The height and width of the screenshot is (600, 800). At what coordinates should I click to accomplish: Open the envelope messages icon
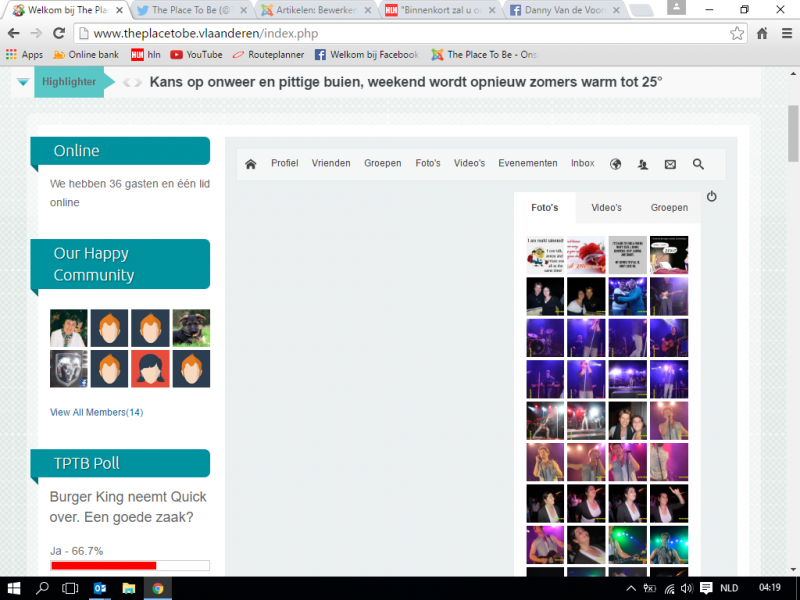(x=670, y=164)
